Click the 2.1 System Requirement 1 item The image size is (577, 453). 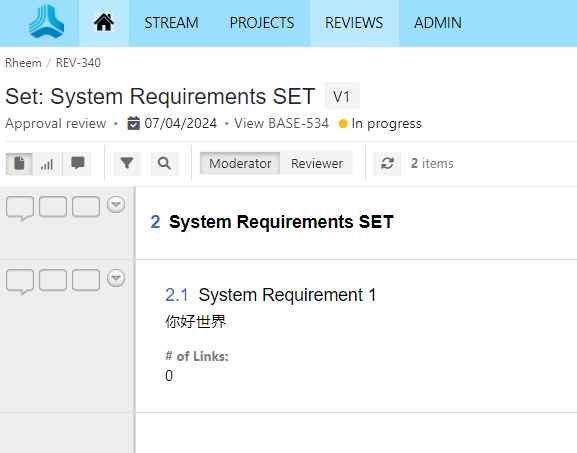coord(270,295)
